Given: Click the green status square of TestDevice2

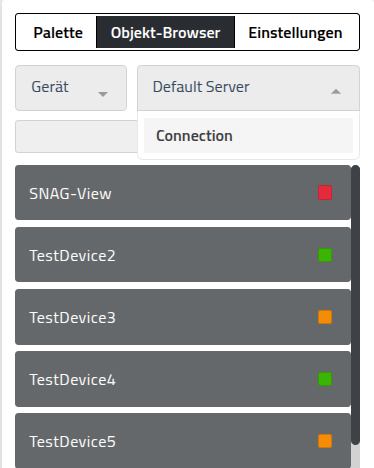Looking at the screenshot, I should pyautogui.click(x=325, y=255).
